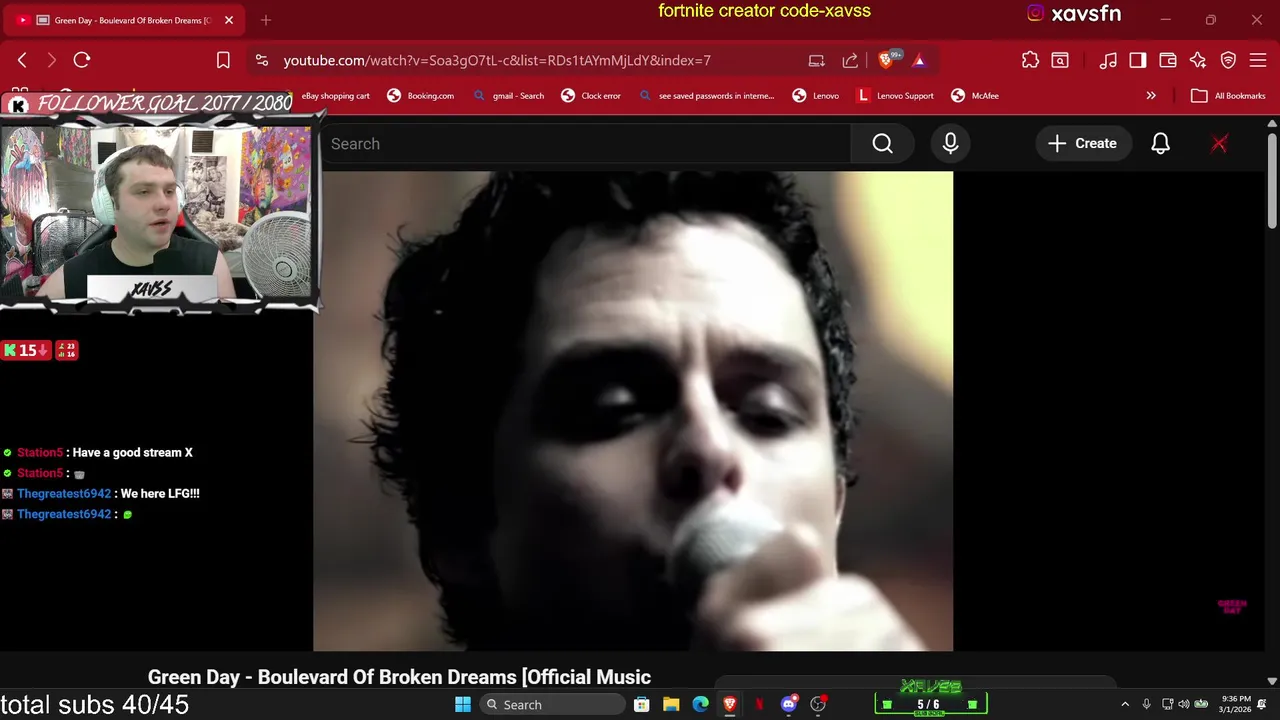Open YouTube notifications bell

pos(1160,144)
